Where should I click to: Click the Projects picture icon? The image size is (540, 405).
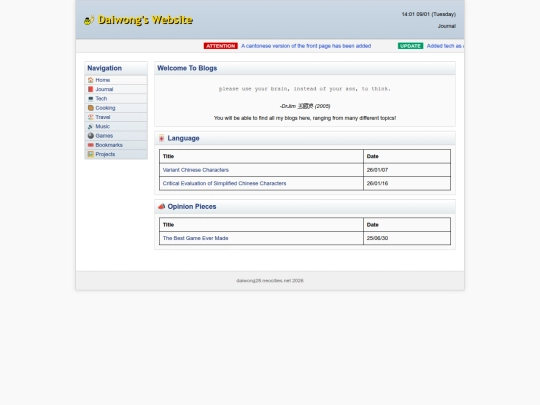point(91,154)
